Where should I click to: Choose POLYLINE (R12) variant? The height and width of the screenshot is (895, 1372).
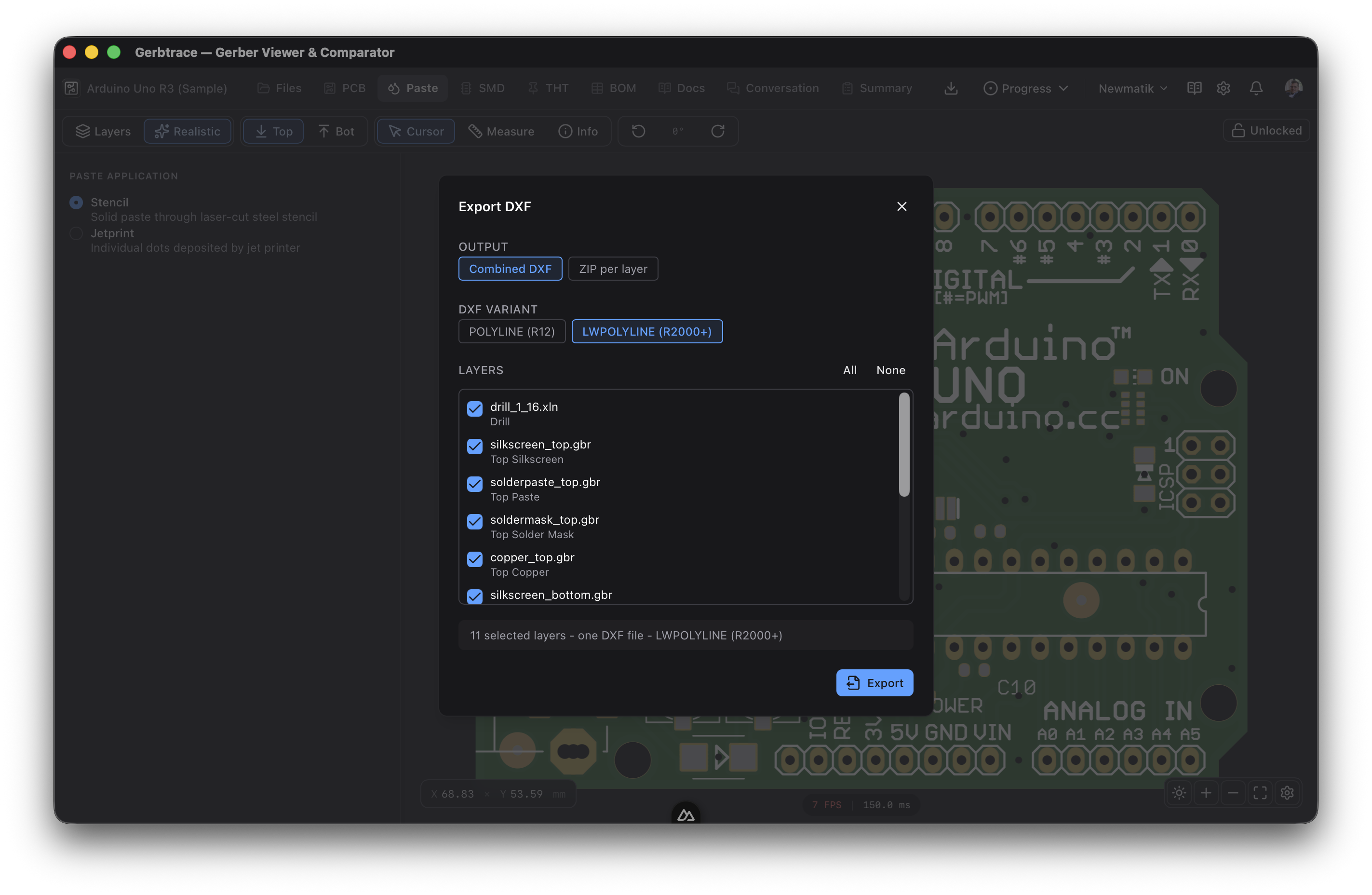pos(511,332)
